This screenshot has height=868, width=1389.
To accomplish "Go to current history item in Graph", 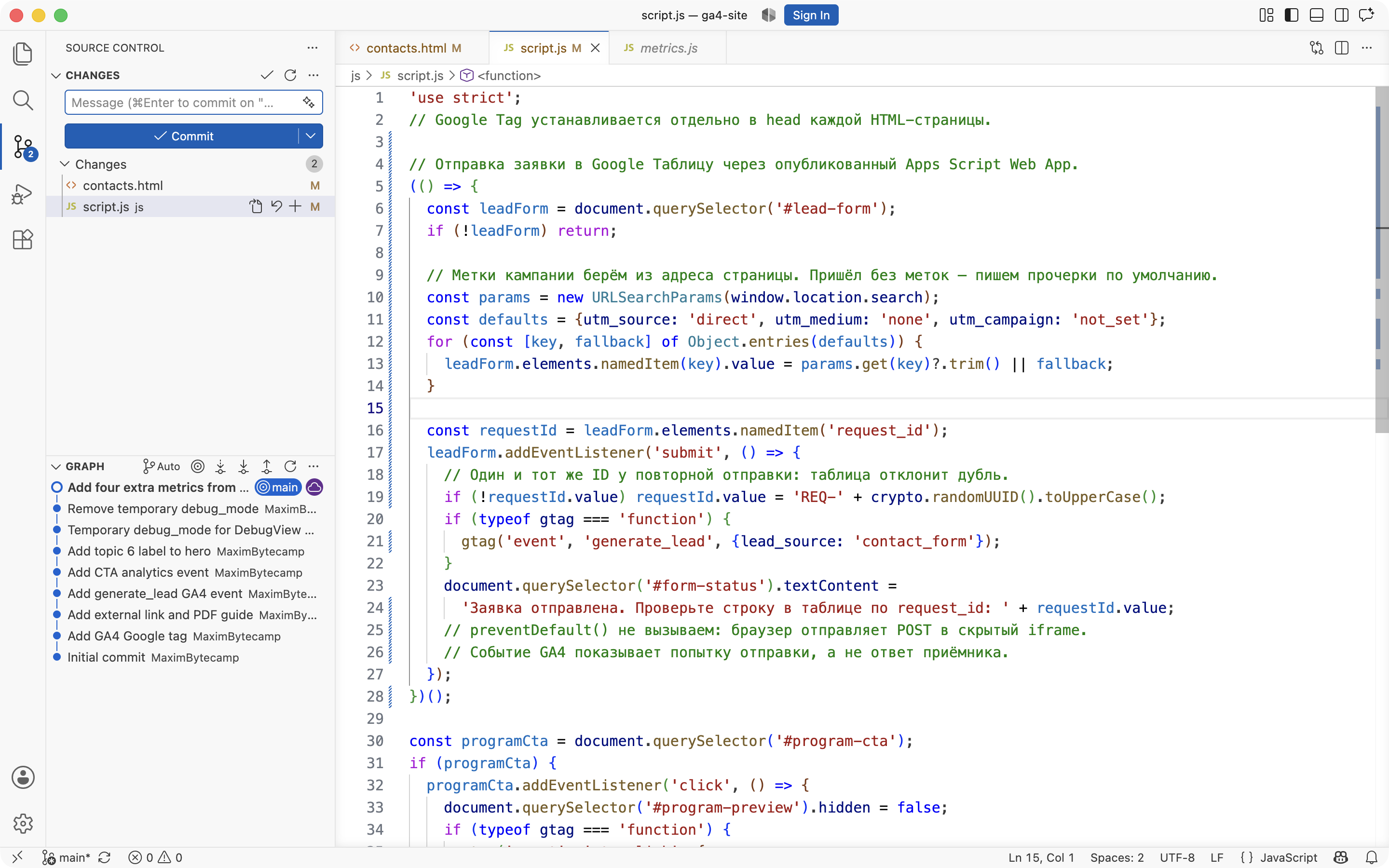I will [197, 466].
